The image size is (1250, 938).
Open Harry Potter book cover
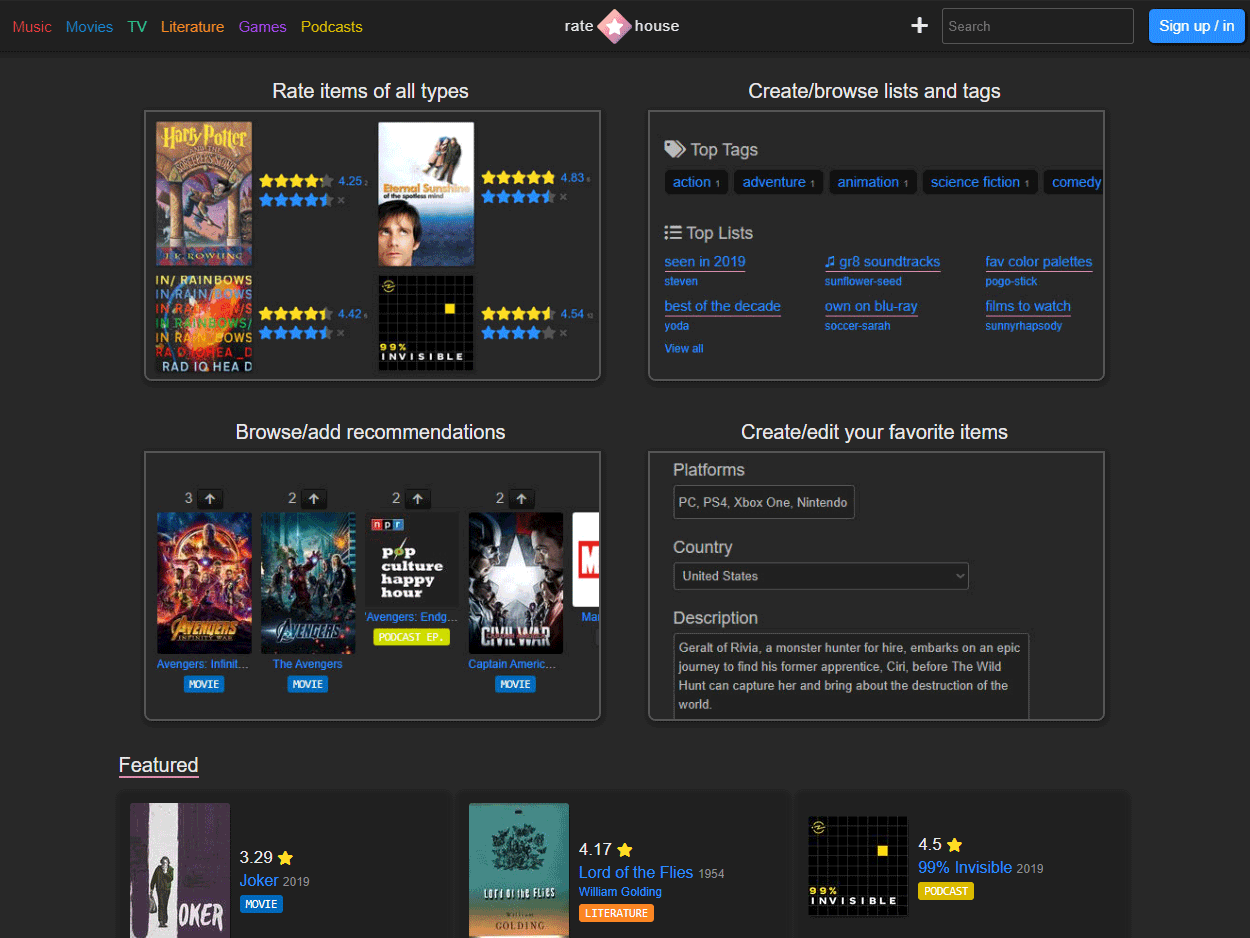click(x=204, y=194)
